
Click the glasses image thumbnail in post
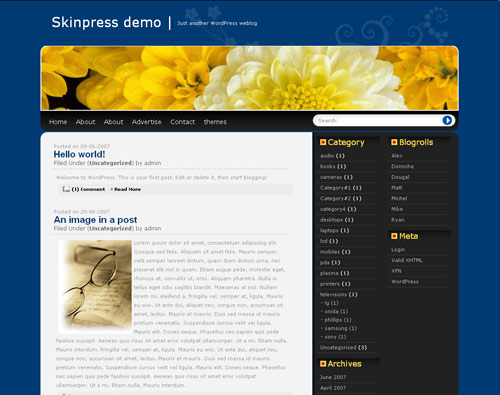pyautogui.click(x=95, y=287)
